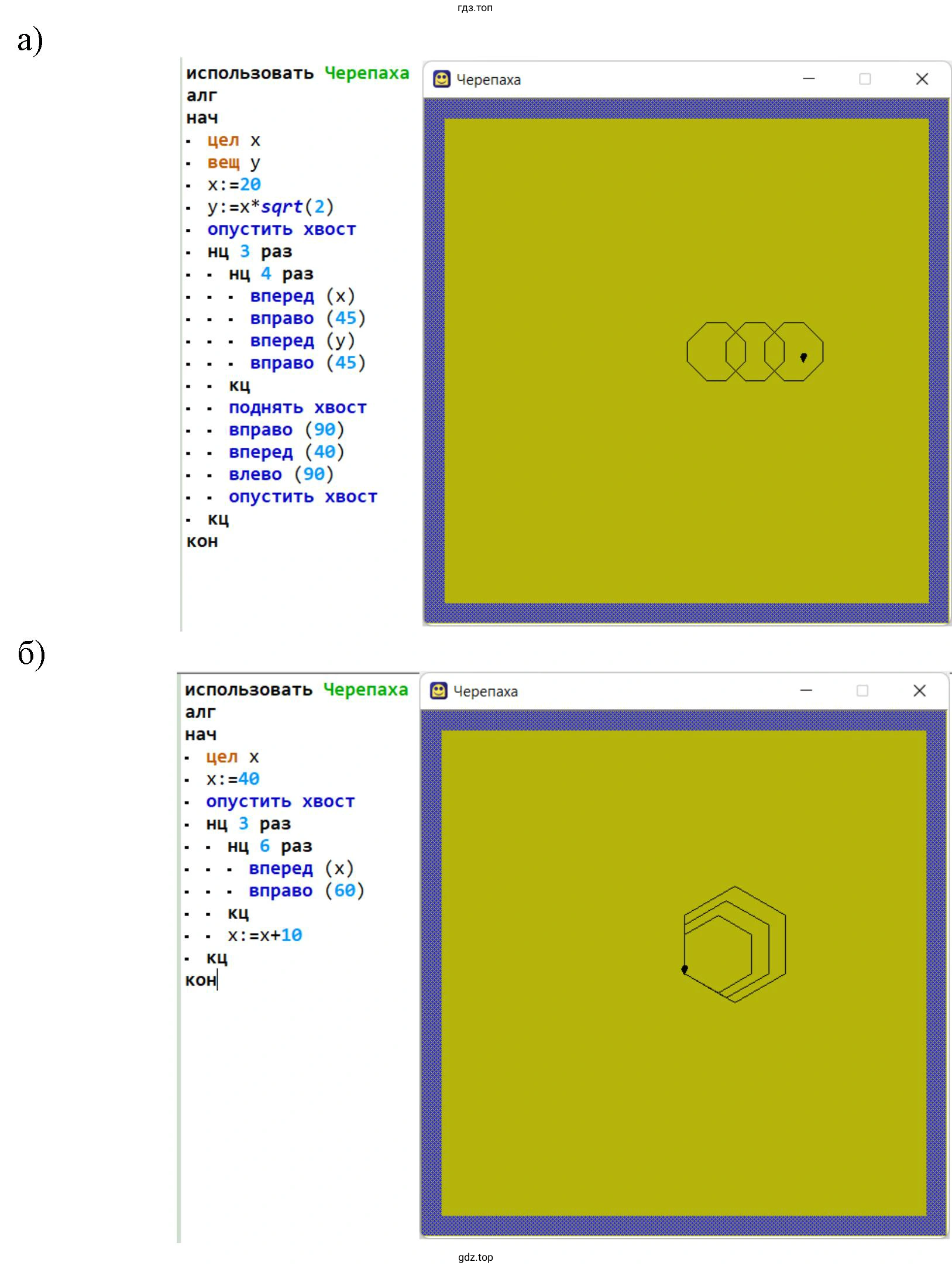Place the cursor on the y:=x*sqrt(2) line
This screenshot has width=952, height=1269.
click(270, 207)
